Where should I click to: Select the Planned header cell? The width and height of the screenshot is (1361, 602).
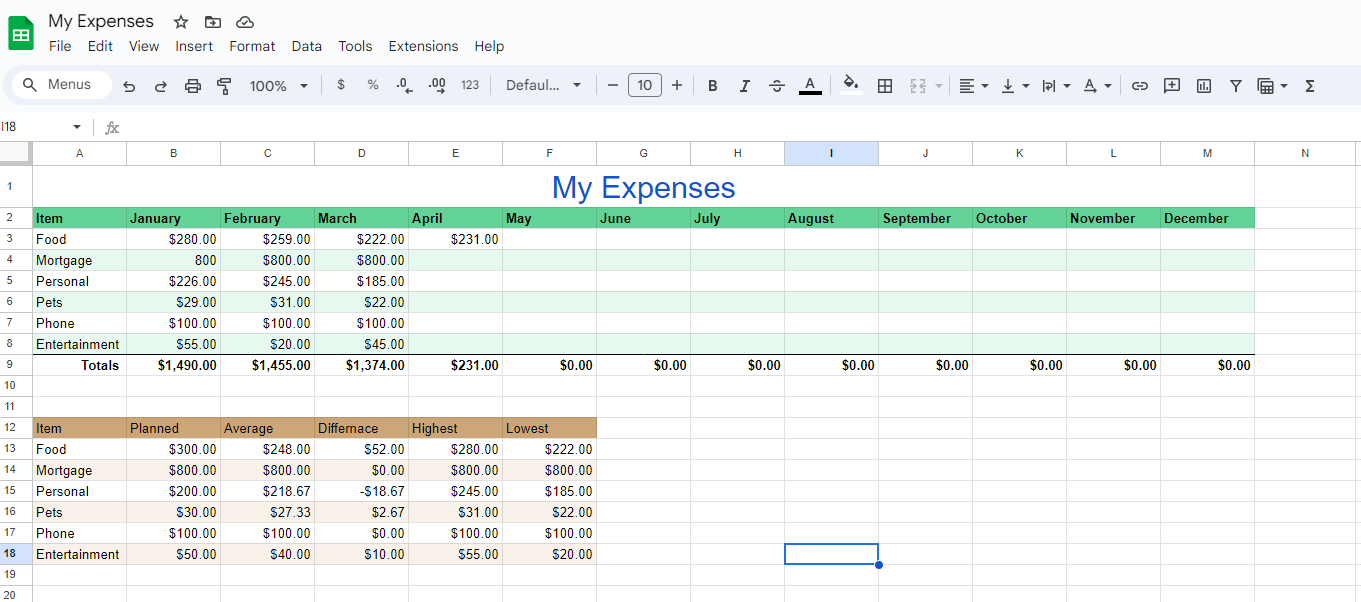click(173, 428)
